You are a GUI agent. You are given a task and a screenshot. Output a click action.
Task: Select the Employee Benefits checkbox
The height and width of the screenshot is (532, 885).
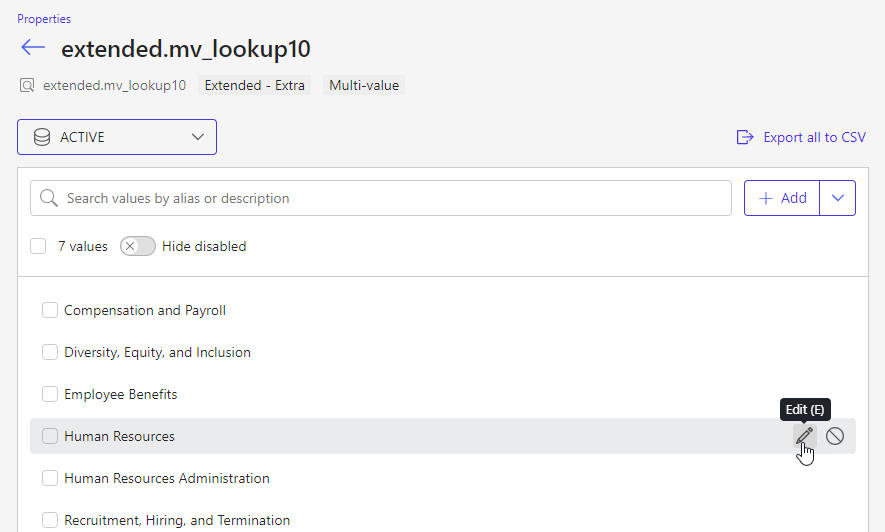click(x=50, y=394)
